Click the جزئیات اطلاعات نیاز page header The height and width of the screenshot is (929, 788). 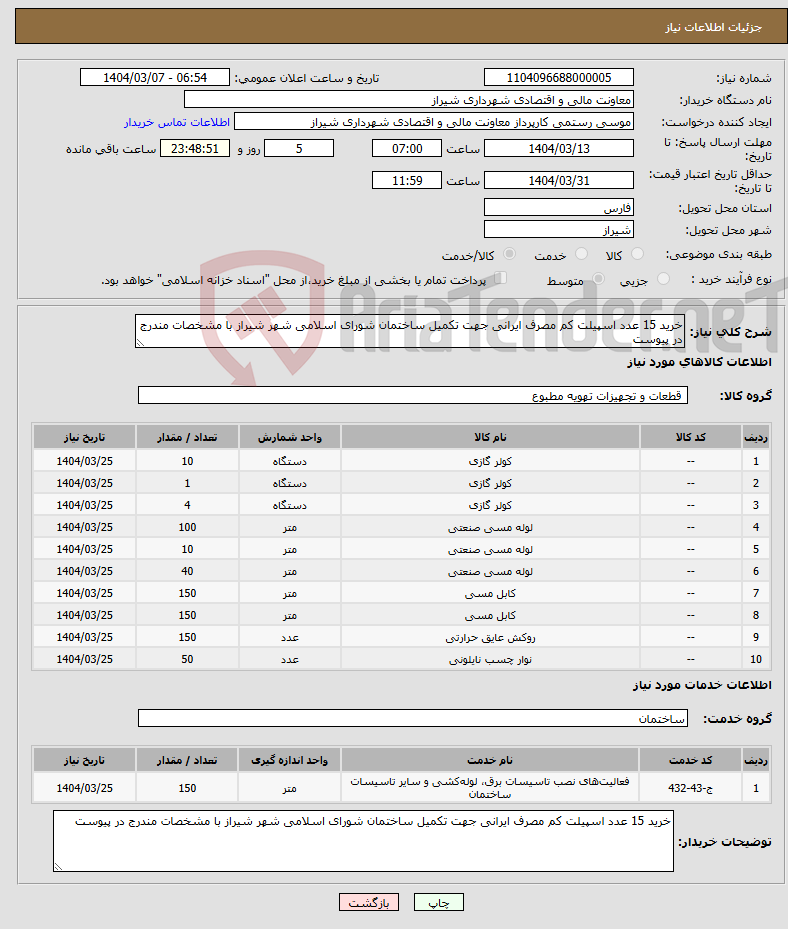(x=713, y=27)
